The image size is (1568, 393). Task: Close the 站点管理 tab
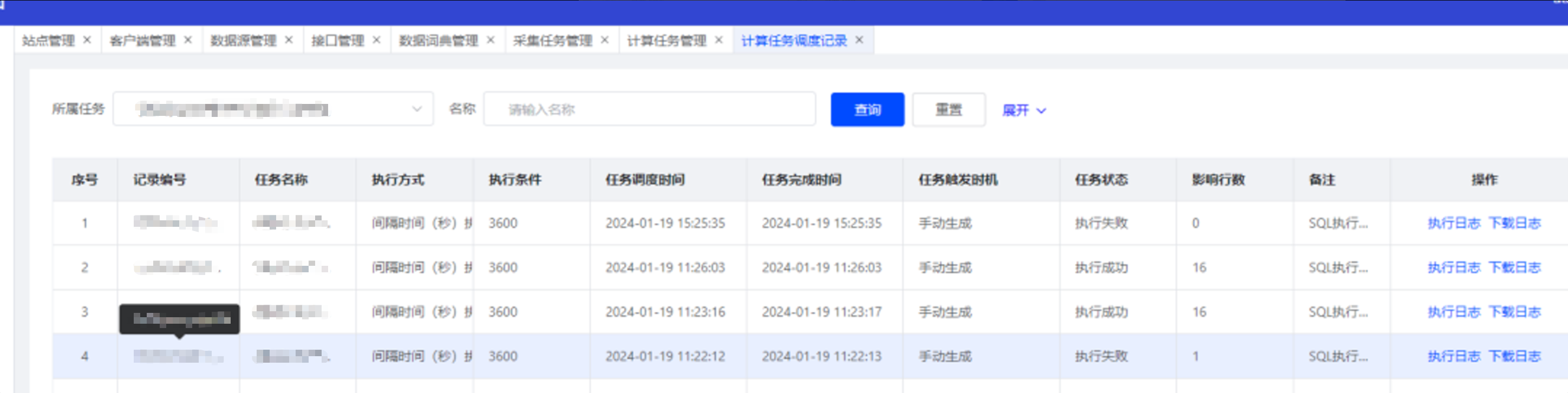pyautogui.click(x=87, y=40)
